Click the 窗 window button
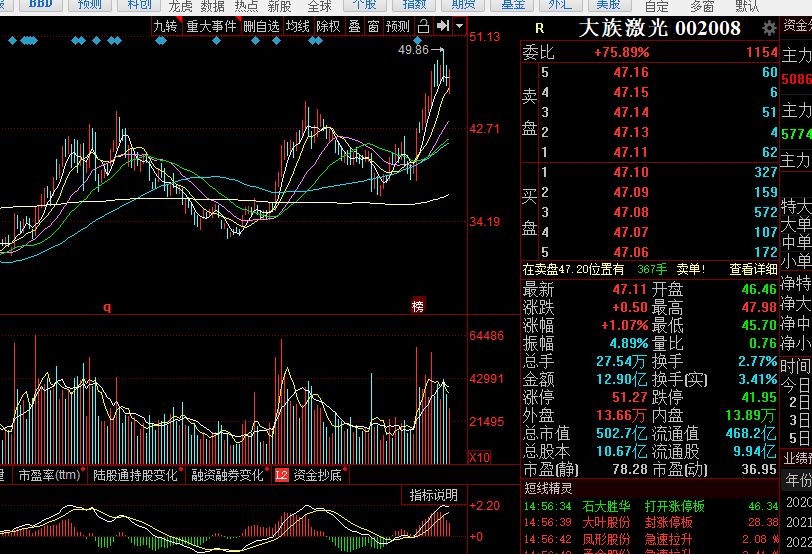Image resolution: width=812 pixels, height=554 pixels. pos(373,26)
